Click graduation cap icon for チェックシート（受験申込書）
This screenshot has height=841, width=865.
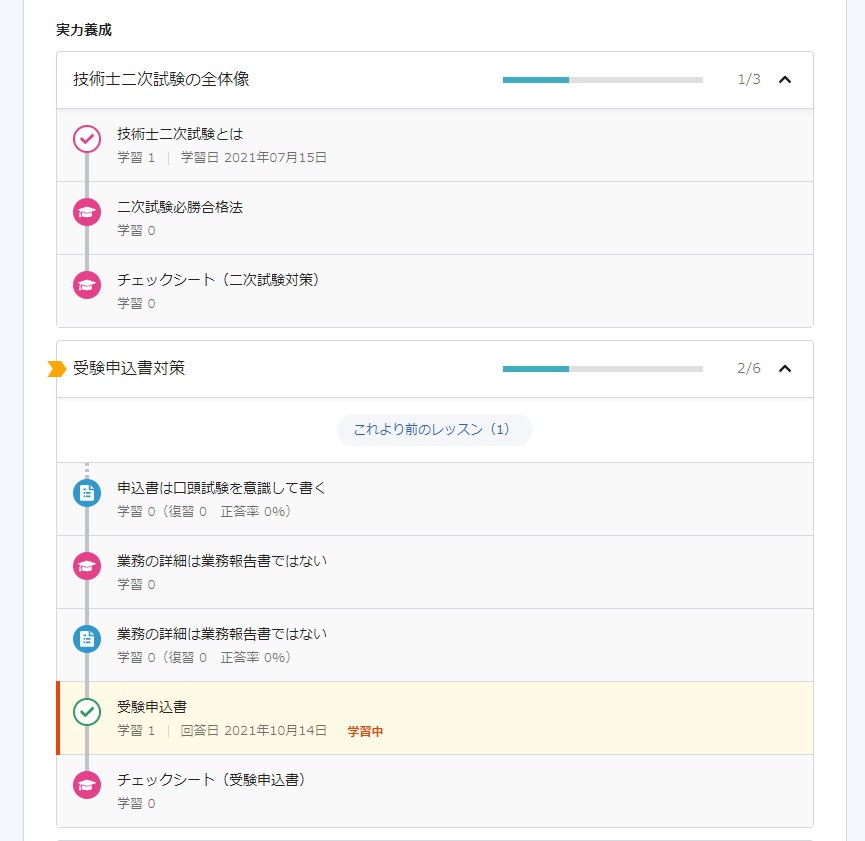click(87, 785)
